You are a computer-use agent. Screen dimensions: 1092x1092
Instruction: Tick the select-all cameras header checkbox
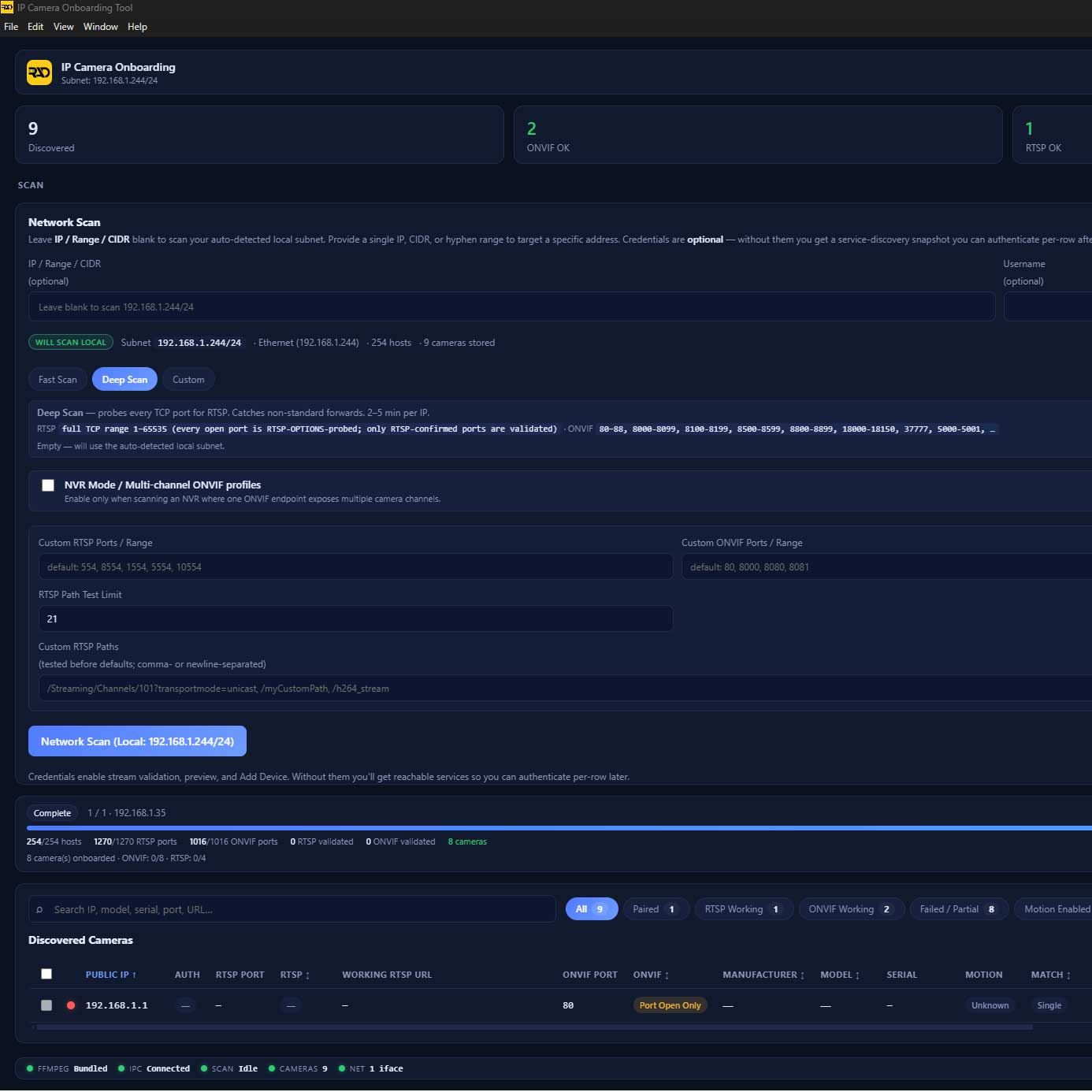point(46,974)
